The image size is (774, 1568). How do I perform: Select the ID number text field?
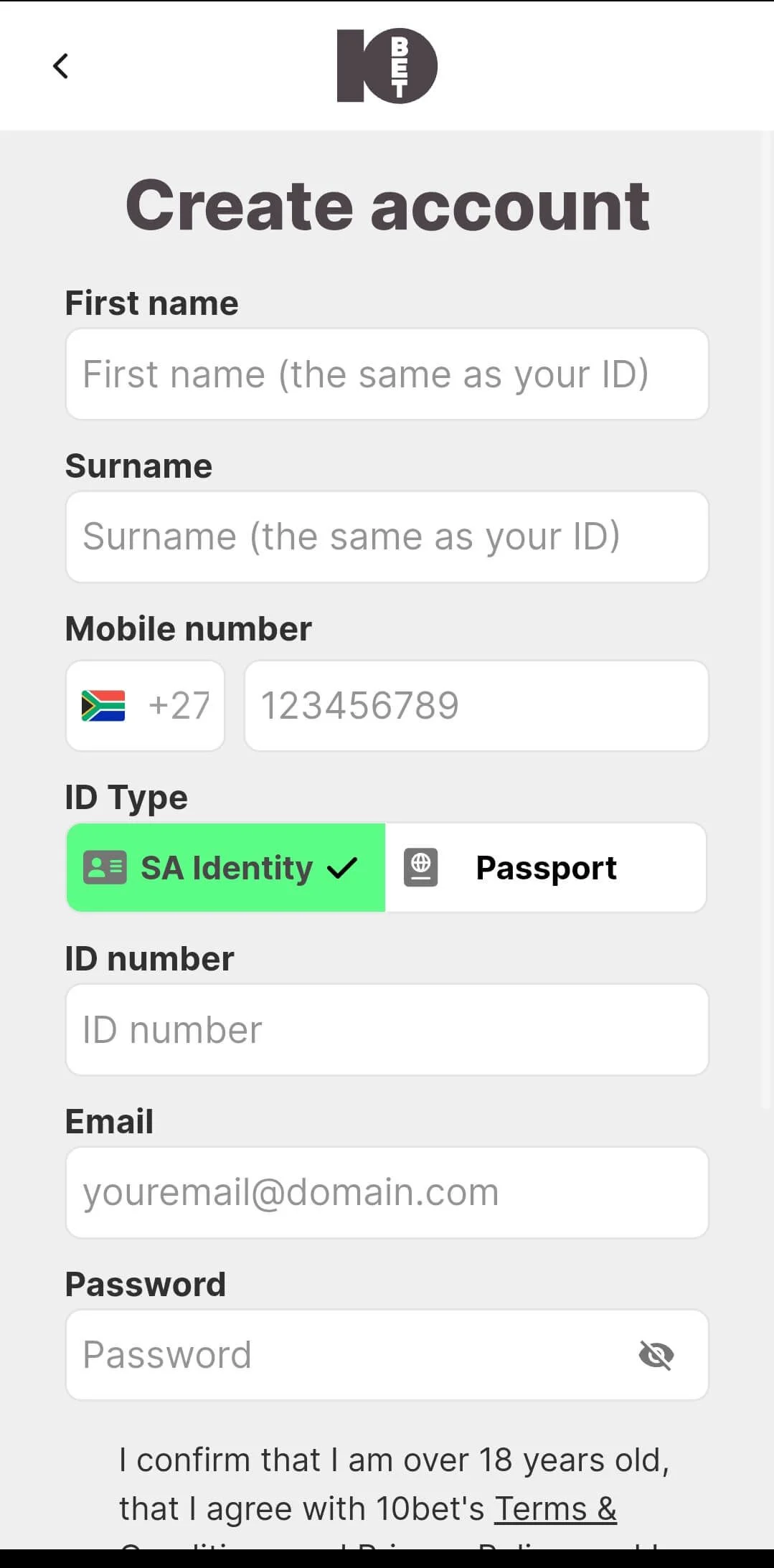coord(387,1030)
